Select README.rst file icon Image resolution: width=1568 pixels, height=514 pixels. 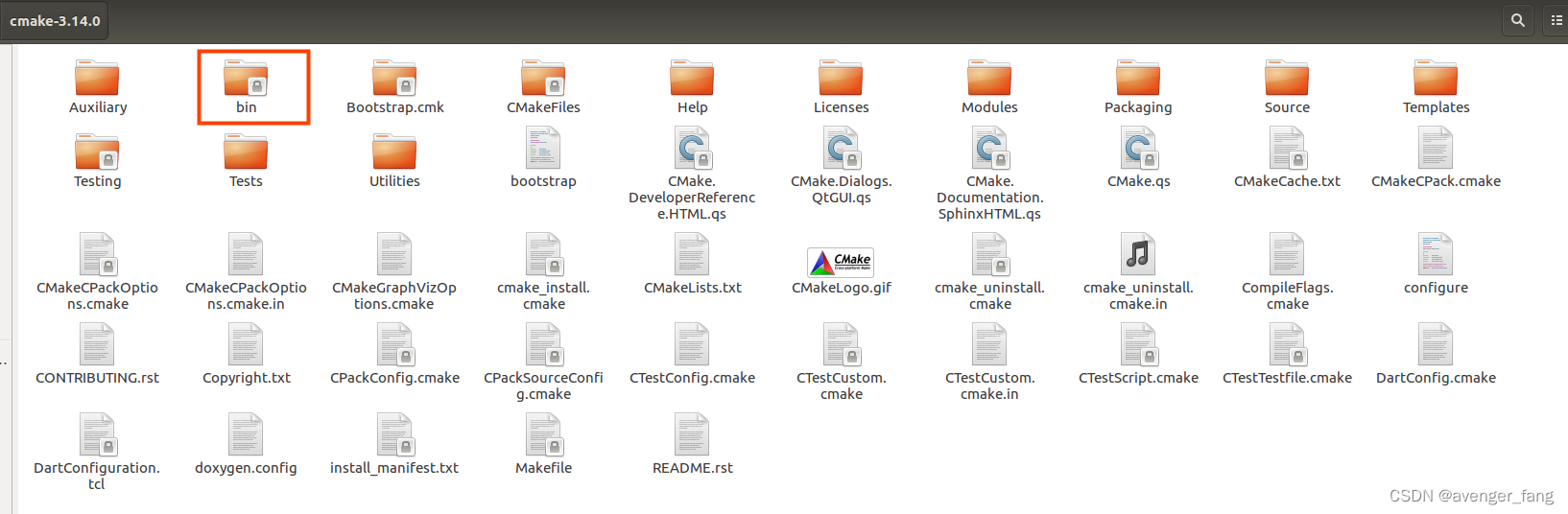692,434
